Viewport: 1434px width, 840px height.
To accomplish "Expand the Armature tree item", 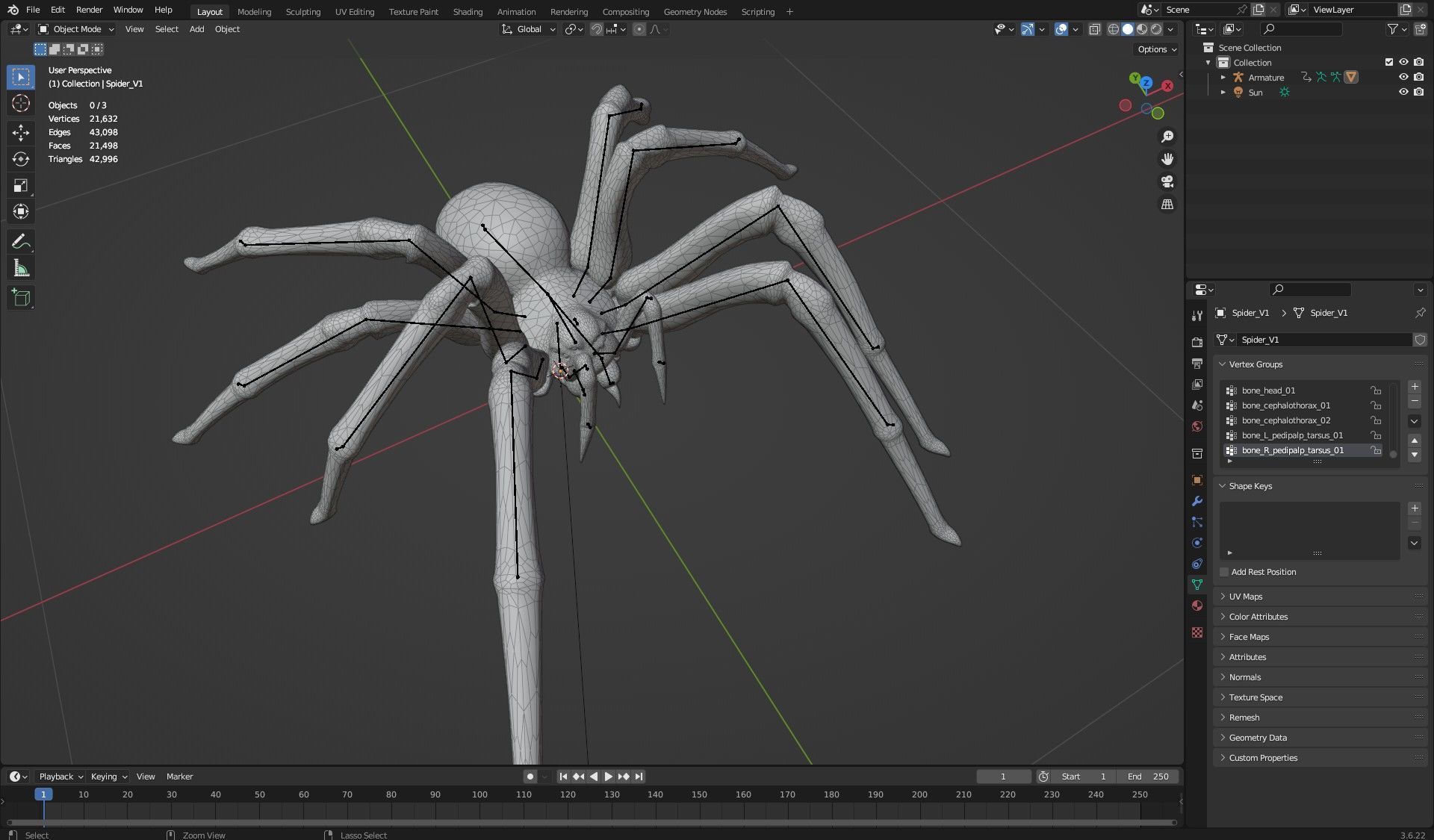I will (1223, 77).
